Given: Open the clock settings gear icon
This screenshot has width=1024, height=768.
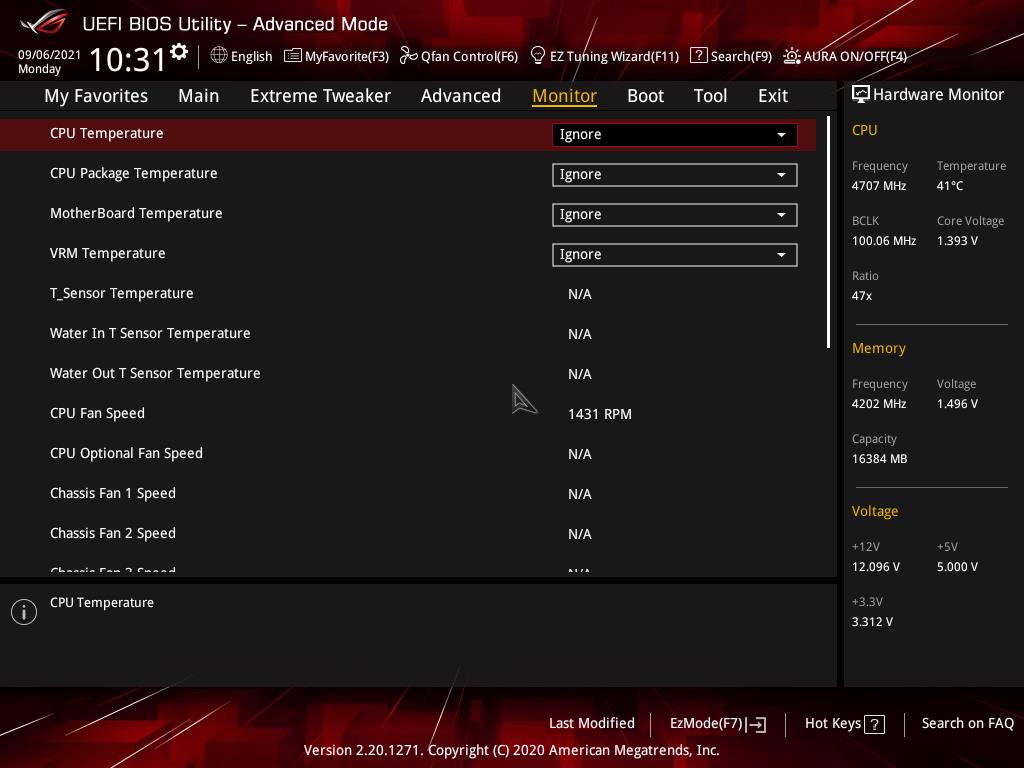Looking at the screenshot, I should (x=179, y=52).
